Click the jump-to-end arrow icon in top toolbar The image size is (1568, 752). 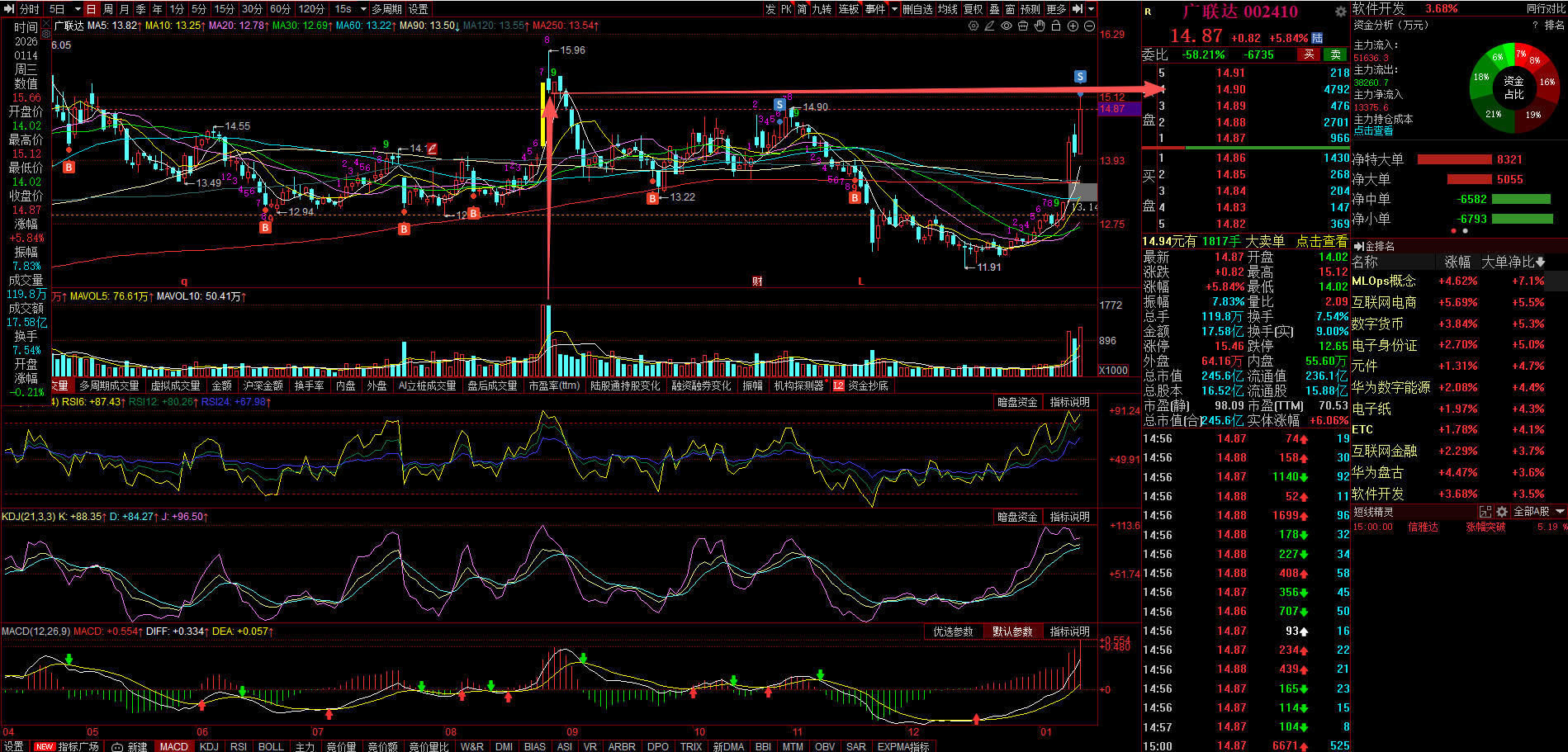coord(1078,9)
